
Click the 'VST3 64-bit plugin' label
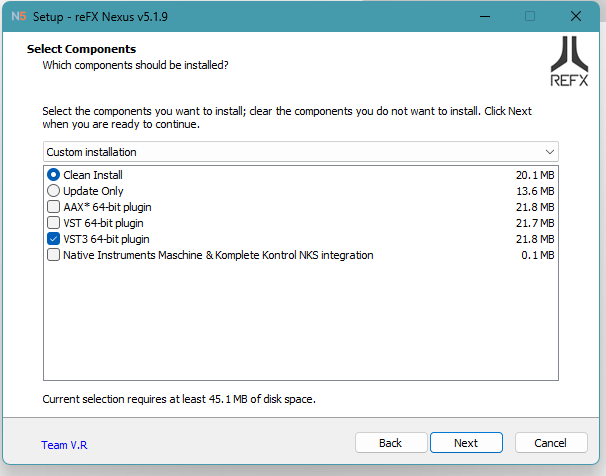pos(106,239)
